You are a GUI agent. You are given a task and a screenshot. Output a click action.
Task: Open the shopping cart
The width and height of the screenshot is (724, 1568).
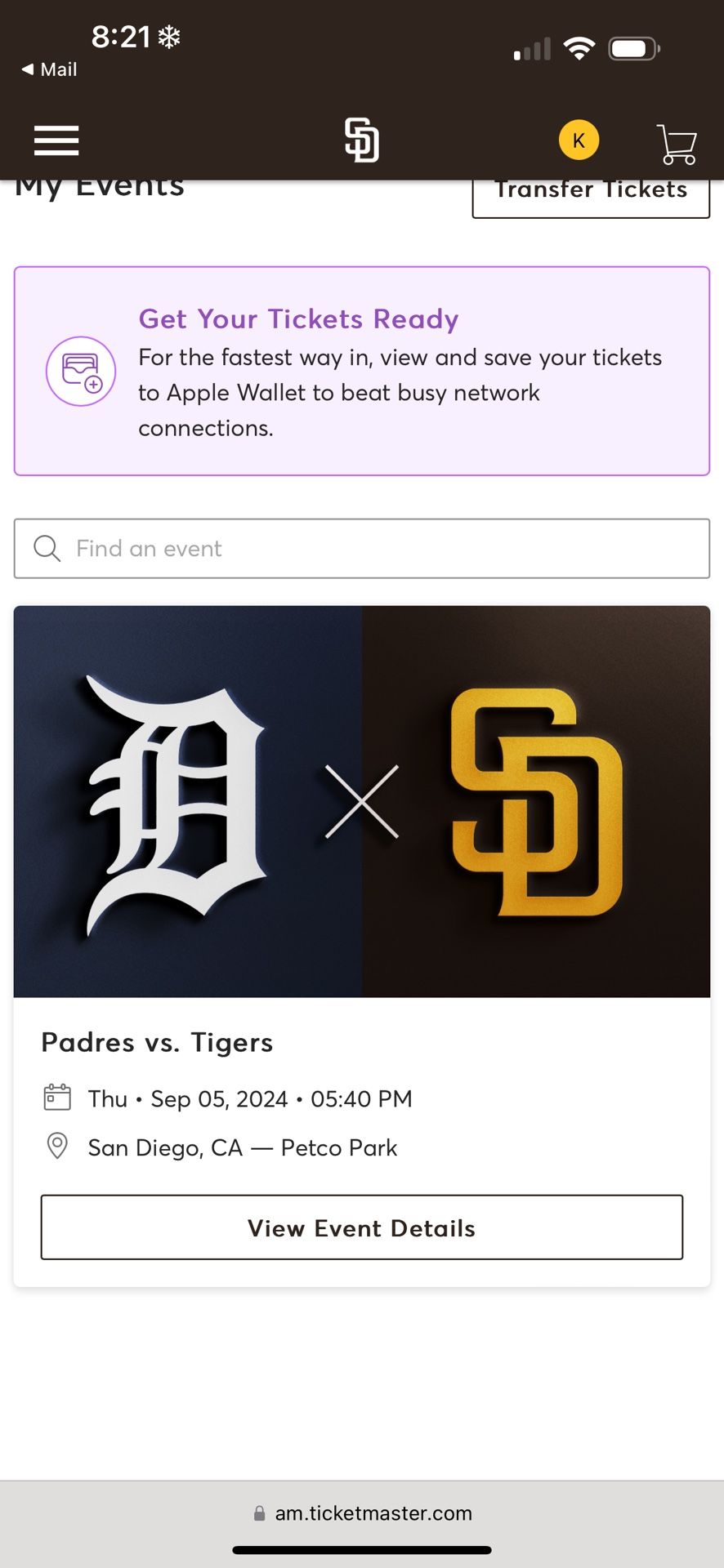tap(677, 144)
